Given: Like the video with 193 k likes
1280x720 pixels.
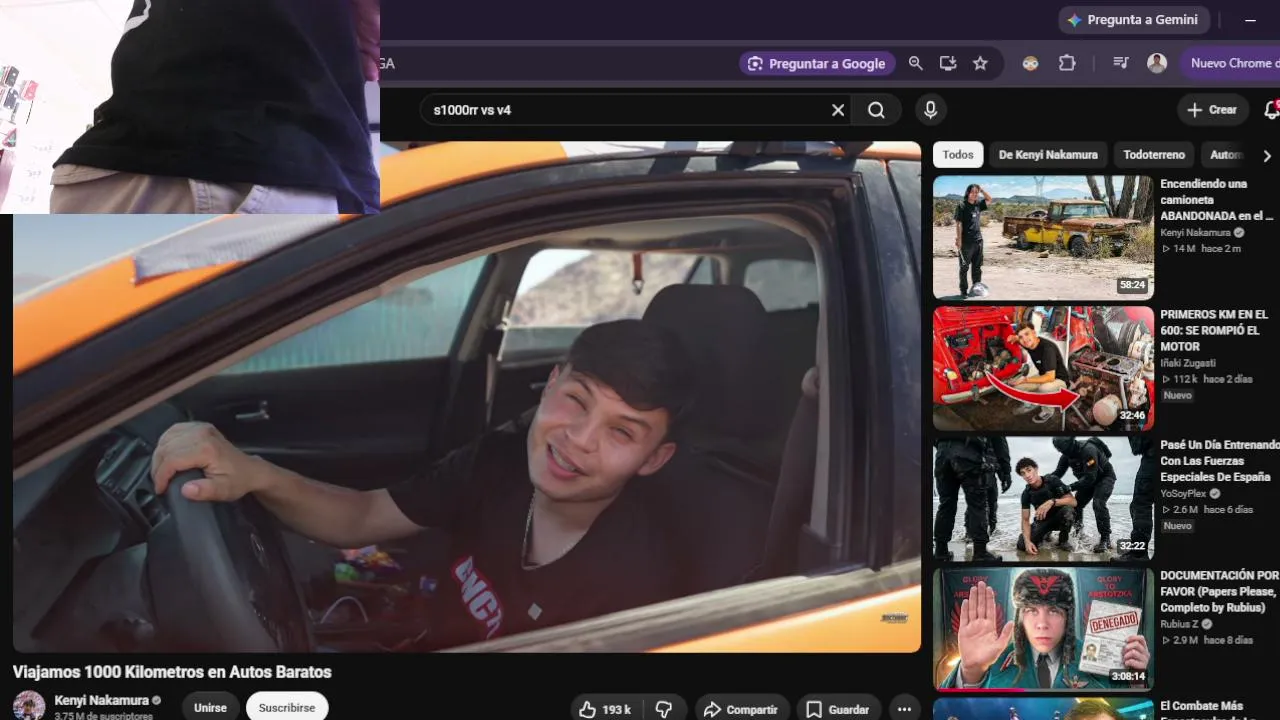Looking at the screenshot, I should pos(606,709).
